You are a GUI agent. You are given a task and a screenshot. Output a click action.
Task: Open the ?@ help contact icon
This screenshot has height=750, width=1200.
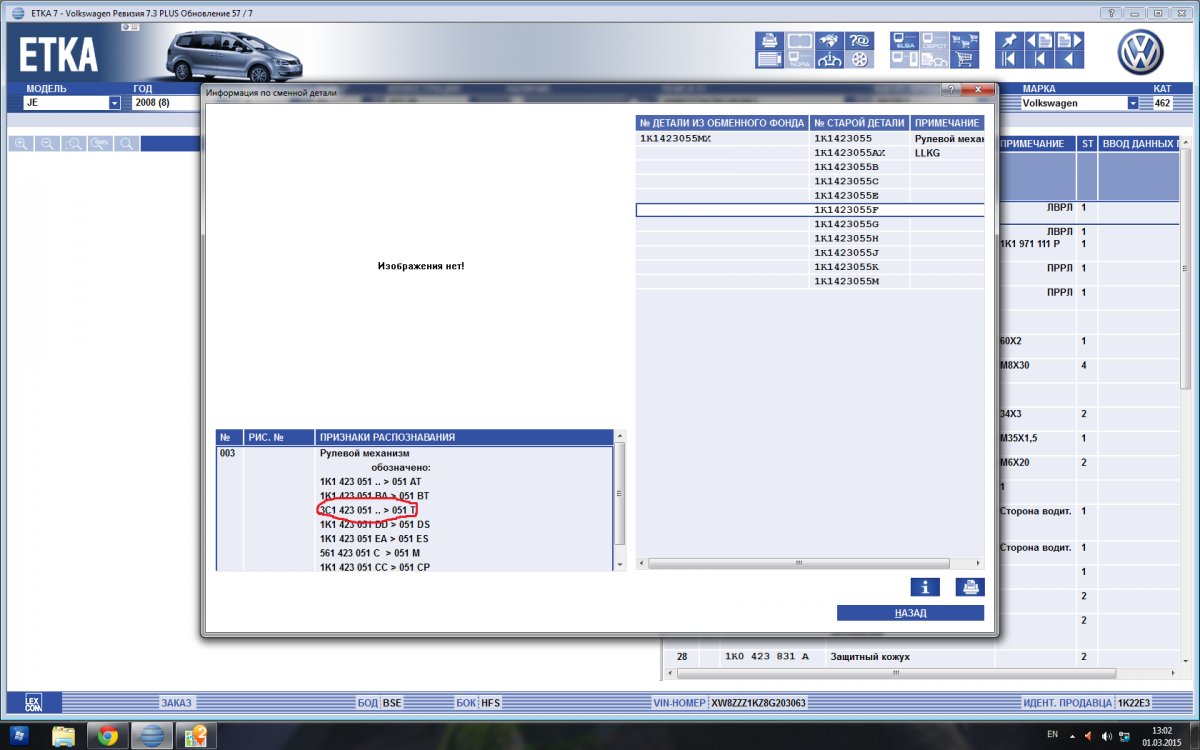tap(858, 41)
